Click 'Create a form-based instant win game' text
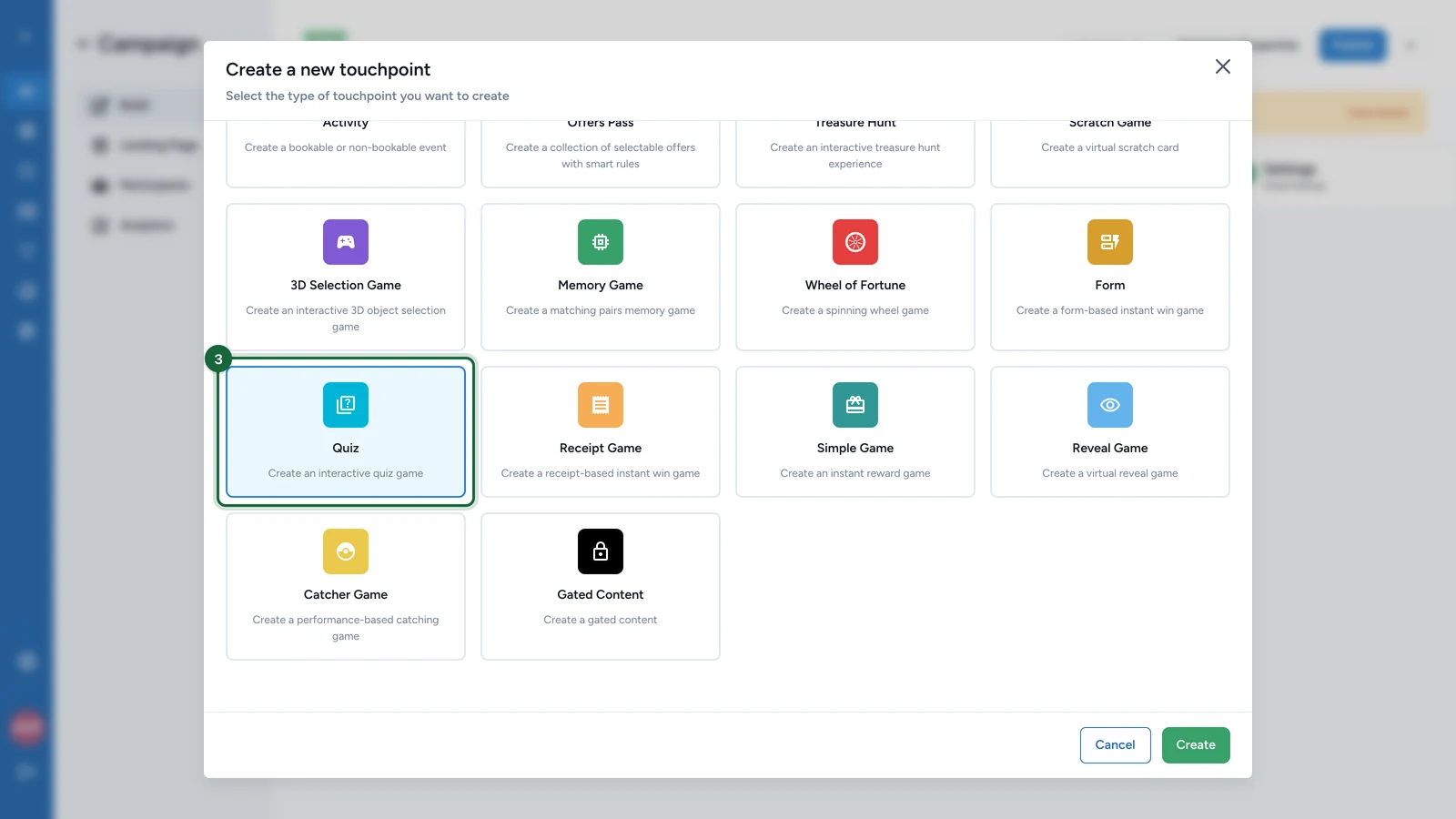Viewport: 1456px width, 819px height. 1110,310
